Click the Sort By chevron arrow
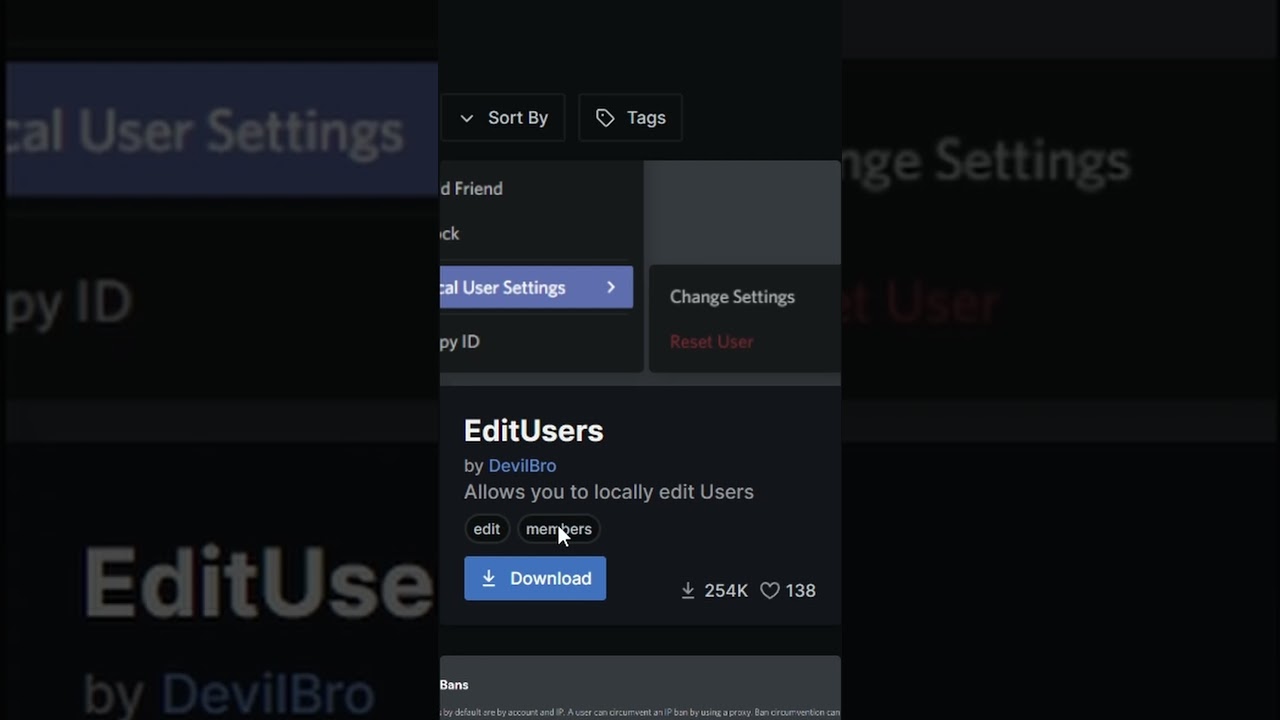Screen dimensions: 1280x720 (466, 118)
